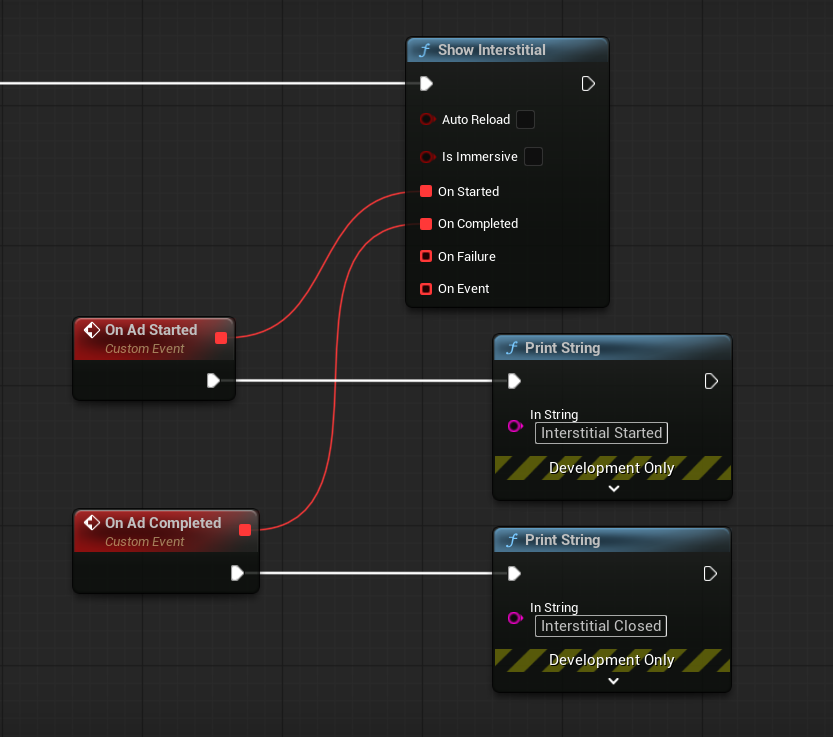The height and width of the screenshot is (737, 833).
Task: Click the Show Interstitial output execution pin
Action: pyautogui.click(x=588, y=83)
